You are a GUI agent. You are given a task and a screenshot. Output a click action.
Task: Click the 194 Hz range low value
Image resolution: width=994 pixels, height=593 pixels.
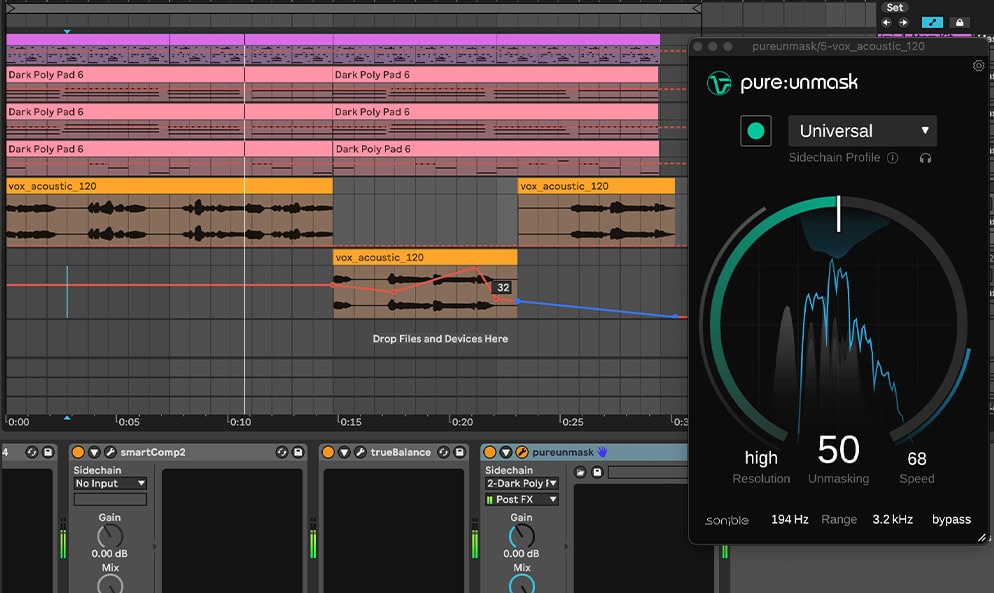tap(789, 519)
